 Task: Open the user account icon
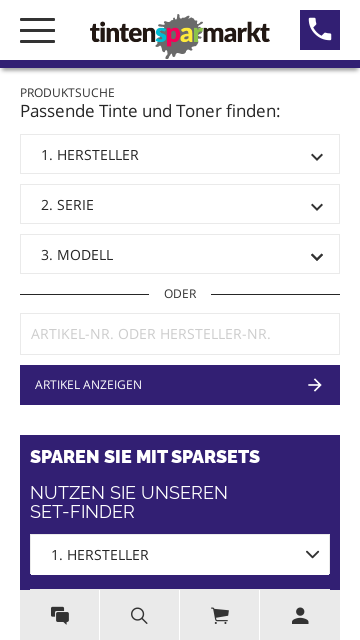pyautogui.click(x=300, y=615)
